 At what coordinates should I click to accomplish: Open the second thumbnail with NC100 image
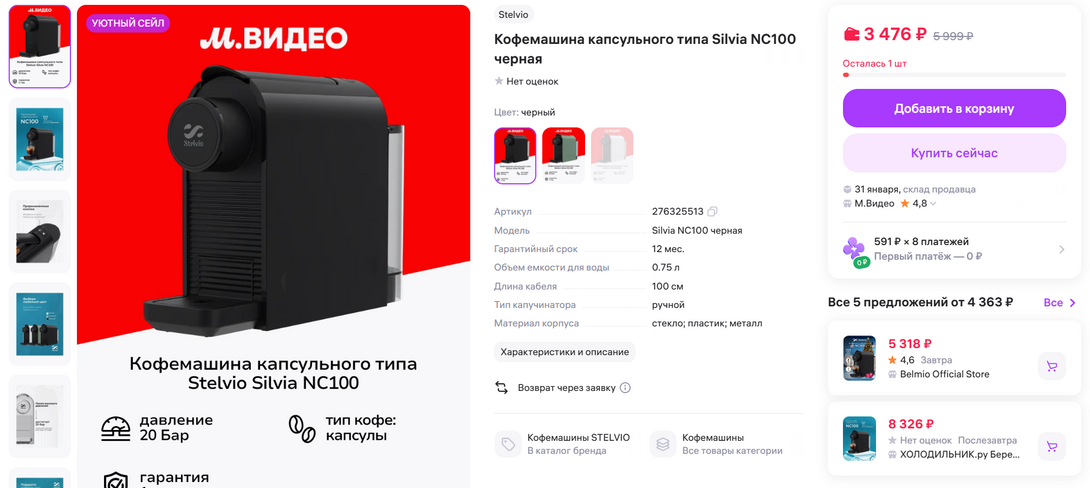(x=40, y=138)
